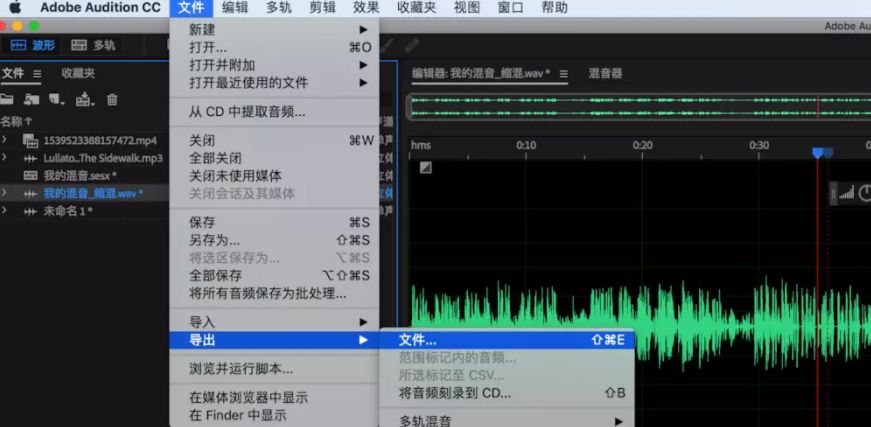The height and width of the screenshot is (427, 871).
Task: Choose 另存为... menu item
Action: (x=274, y=240)
